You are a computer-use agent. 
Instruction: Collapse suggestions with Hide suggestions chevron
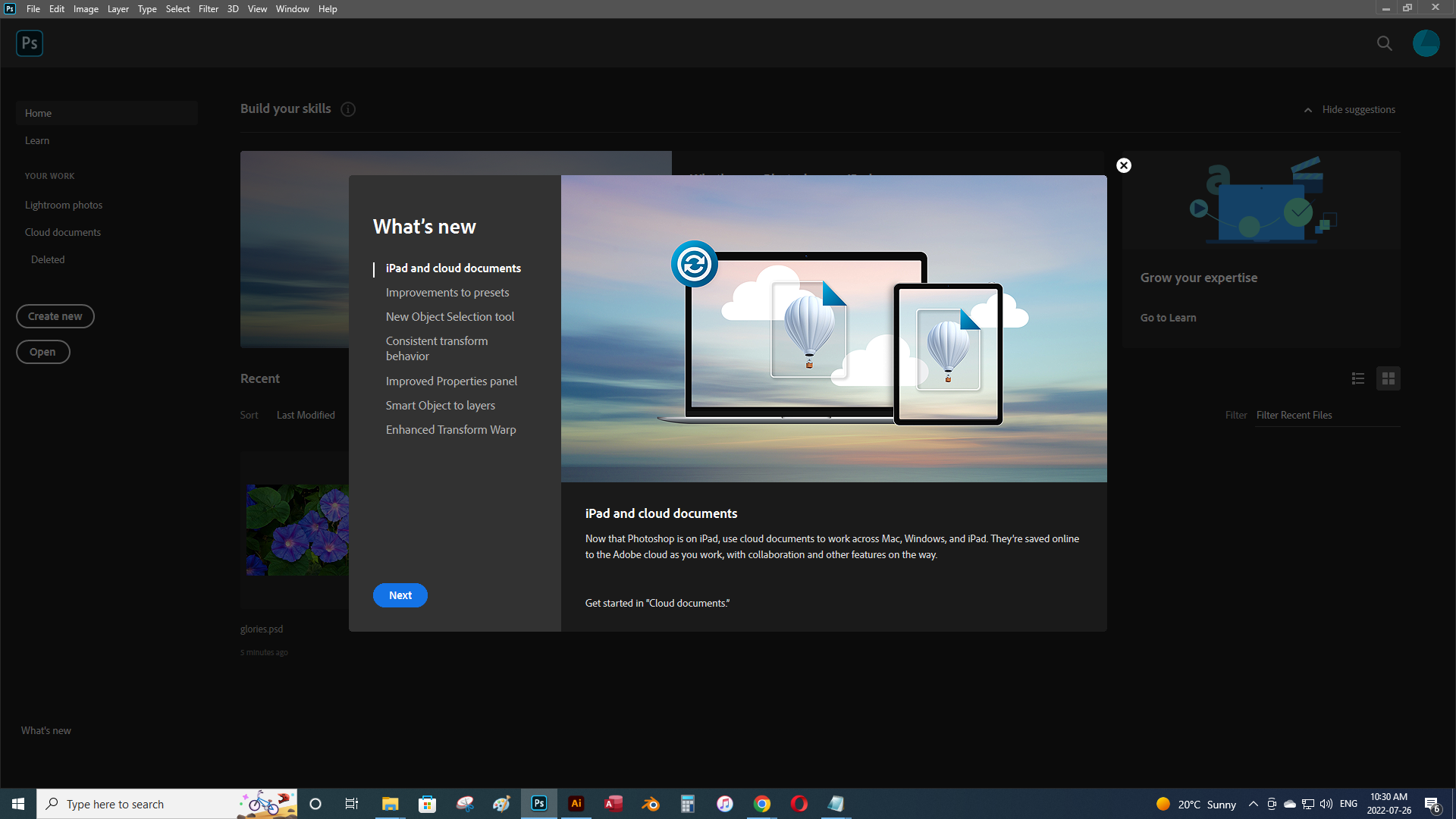click(x=1308, y=110)
